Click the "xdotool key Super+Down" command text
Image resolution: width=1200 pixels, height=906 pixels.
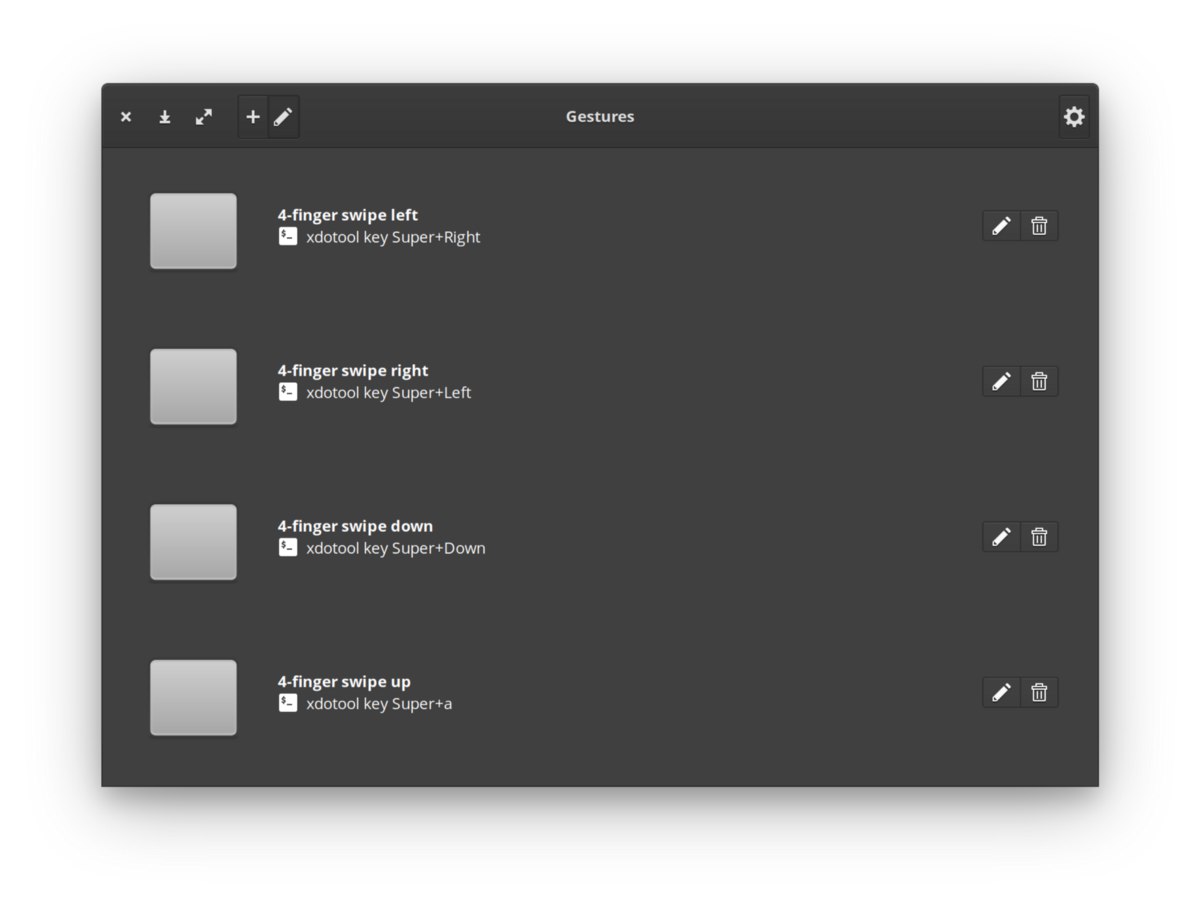[x=396, y=548]
